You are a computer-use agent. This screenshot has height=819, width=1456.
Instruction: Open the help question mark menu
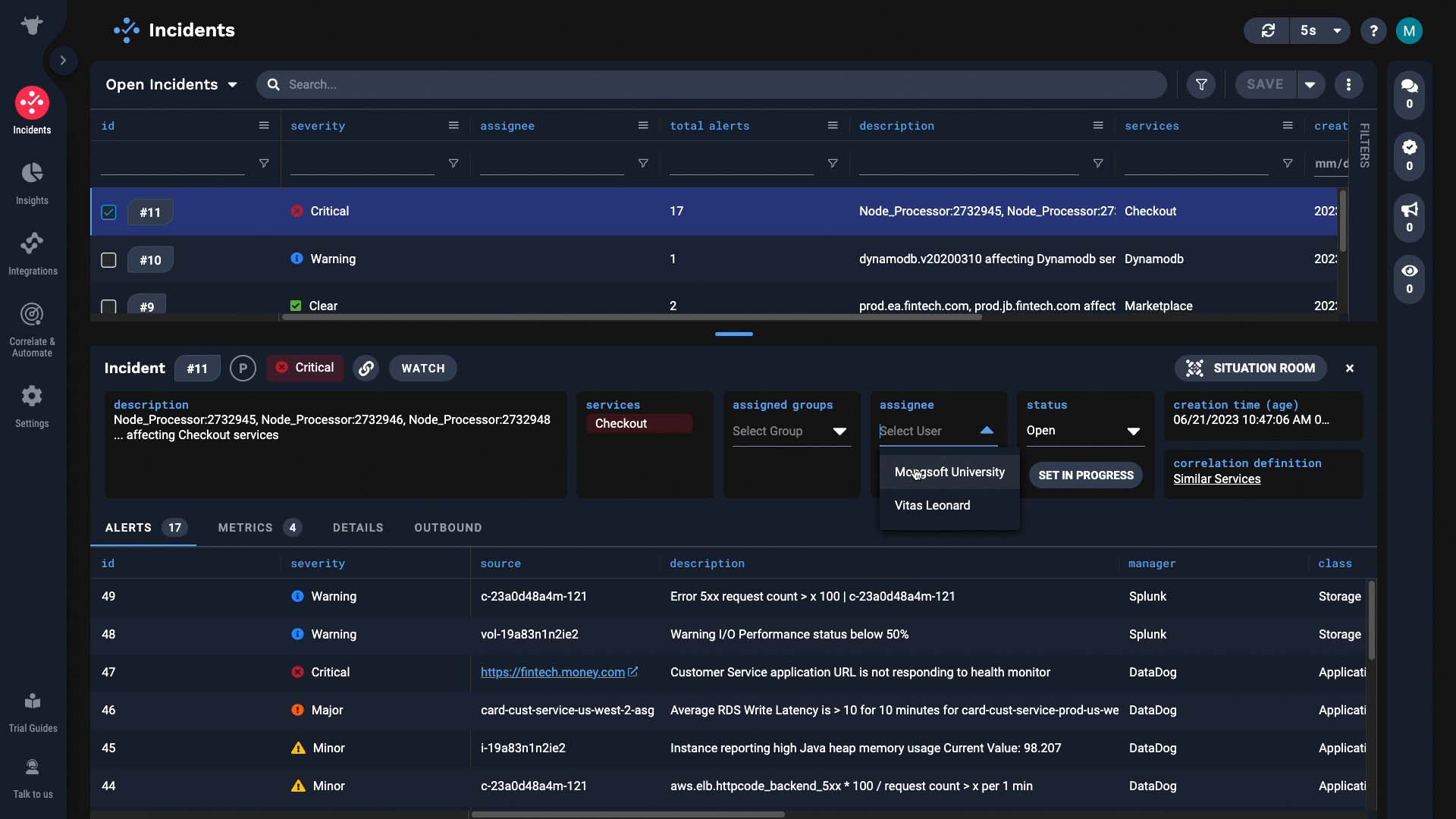1373,30
